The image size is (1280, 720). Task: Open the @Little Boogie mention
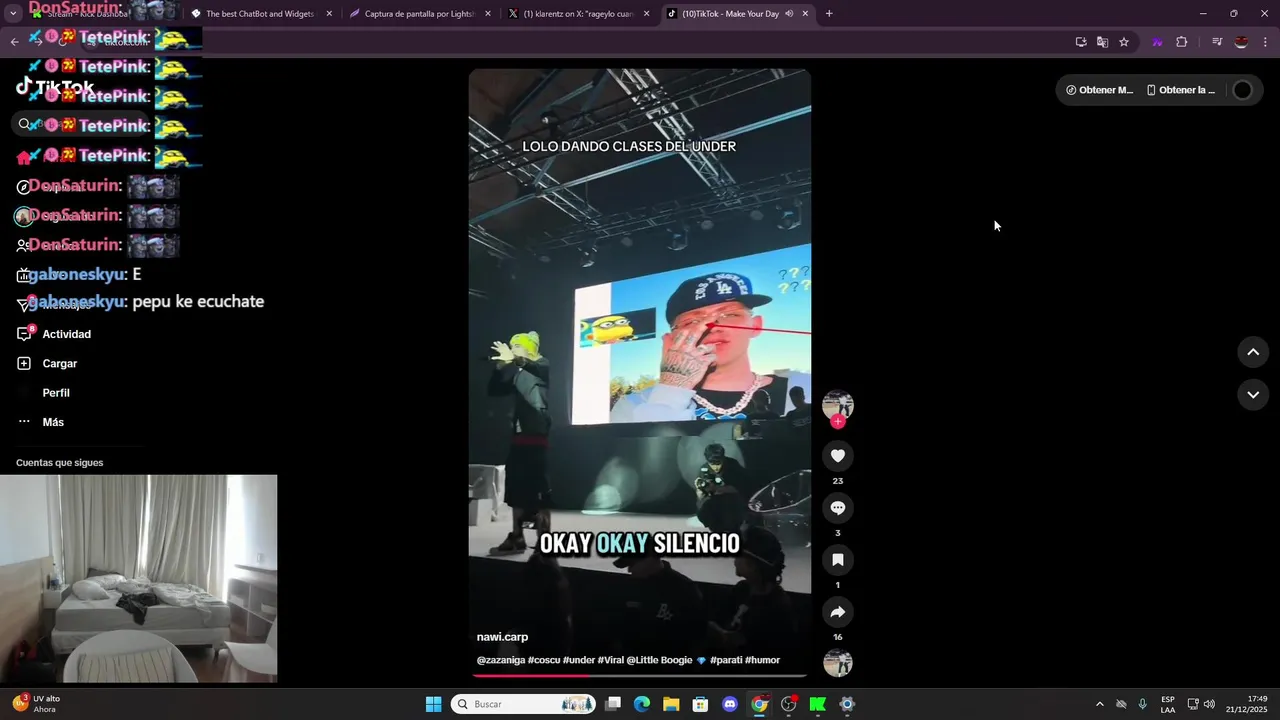tap(660, 660)
